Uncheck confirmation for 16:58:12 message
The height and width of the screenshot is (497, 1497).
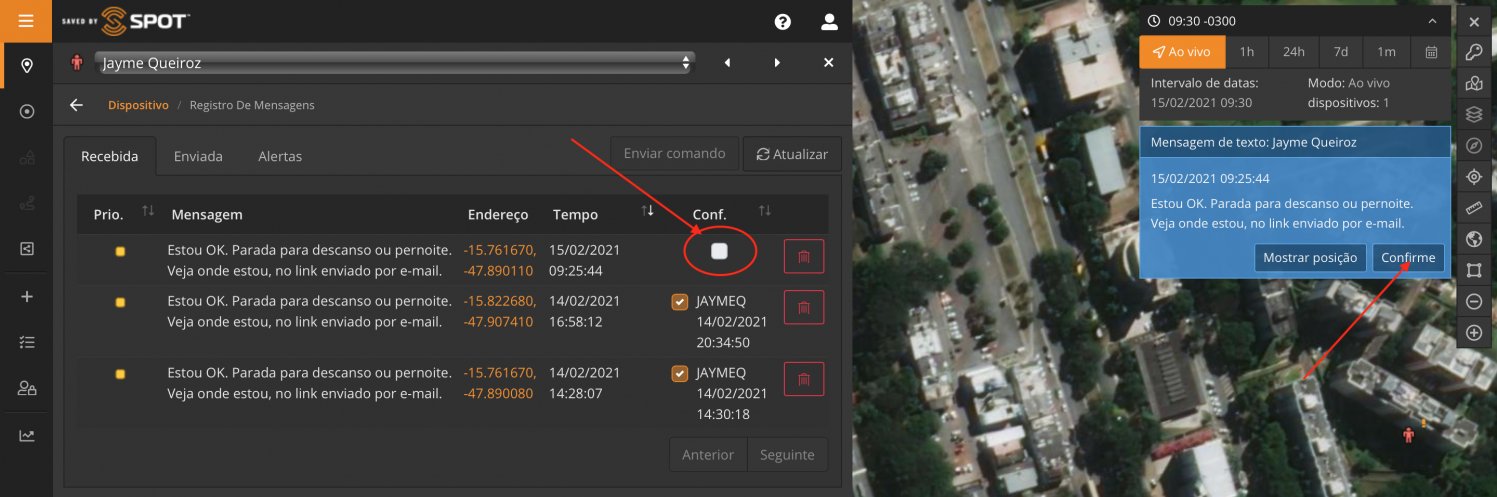tap(680, 301)
